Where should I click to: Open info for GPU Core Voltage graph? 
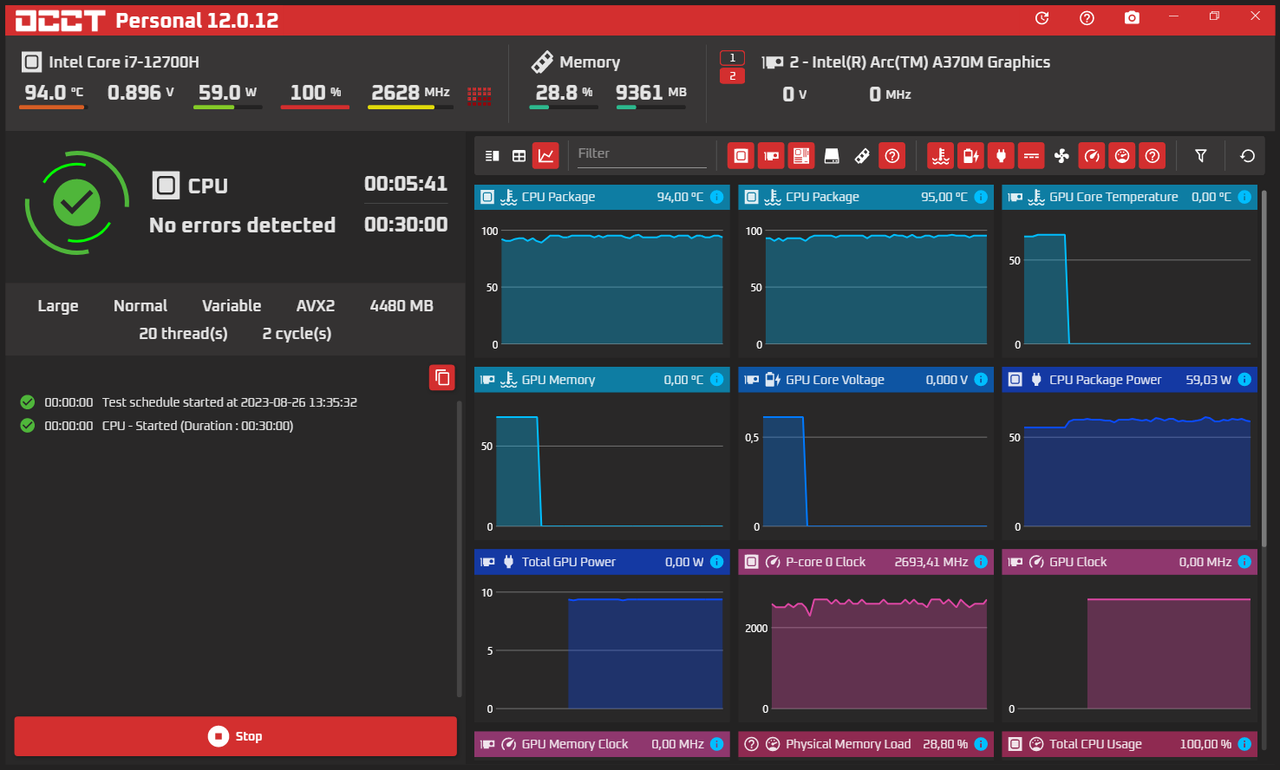pyautogui.click(x=980, y=380)
